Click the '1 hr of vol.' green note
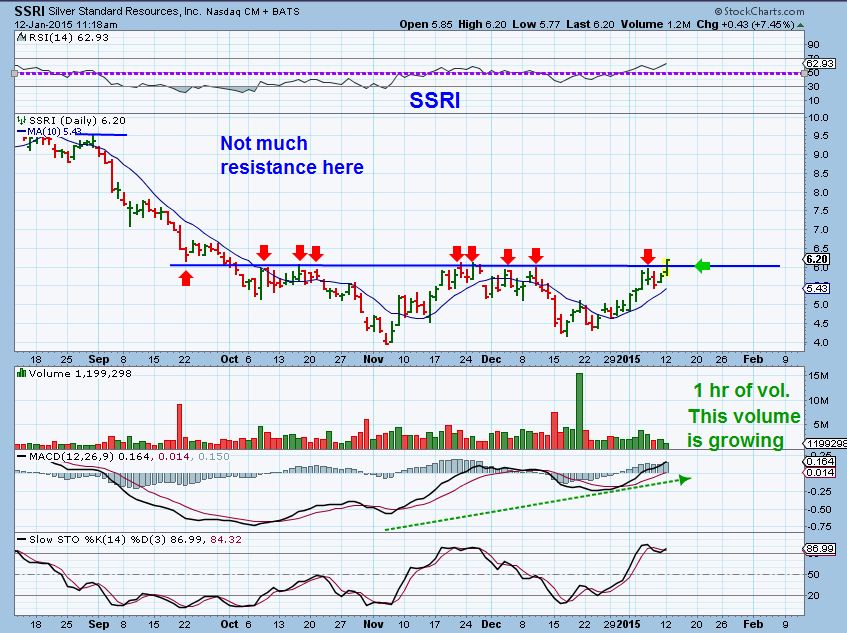The height and width of the screenshot is (633, 847). tap(741, 390)
